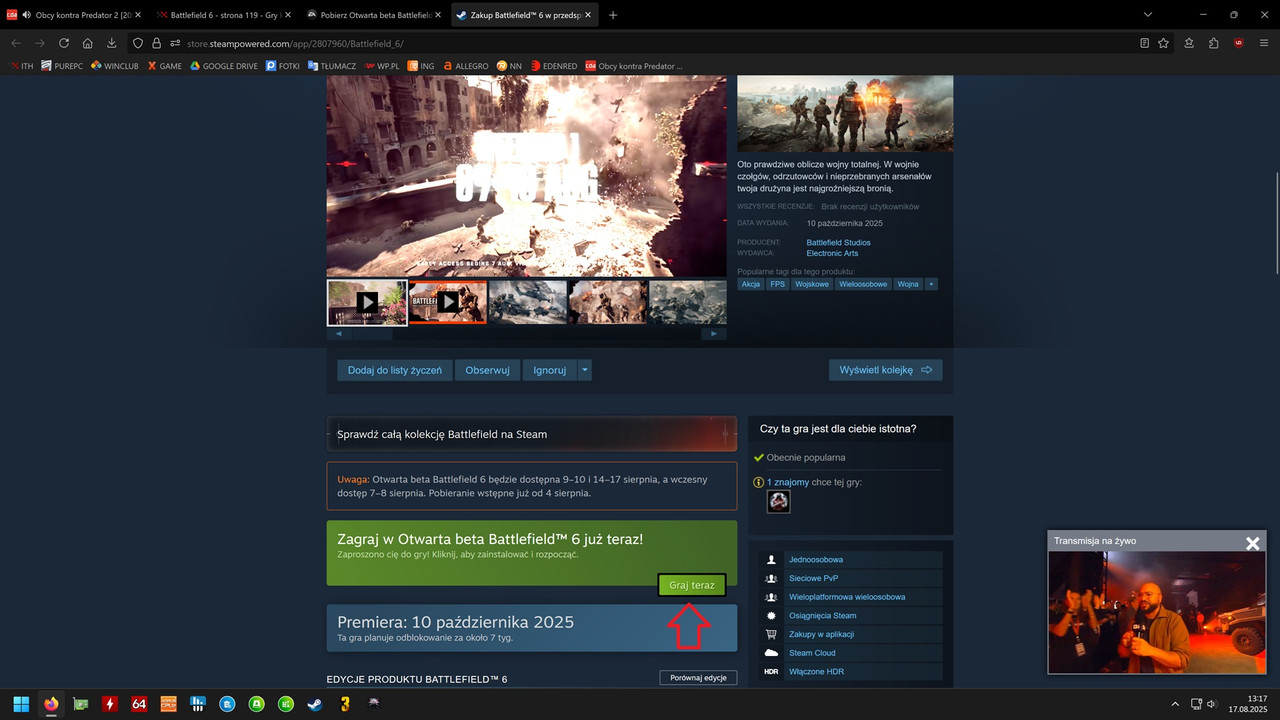Open a new browser tab

613,15
